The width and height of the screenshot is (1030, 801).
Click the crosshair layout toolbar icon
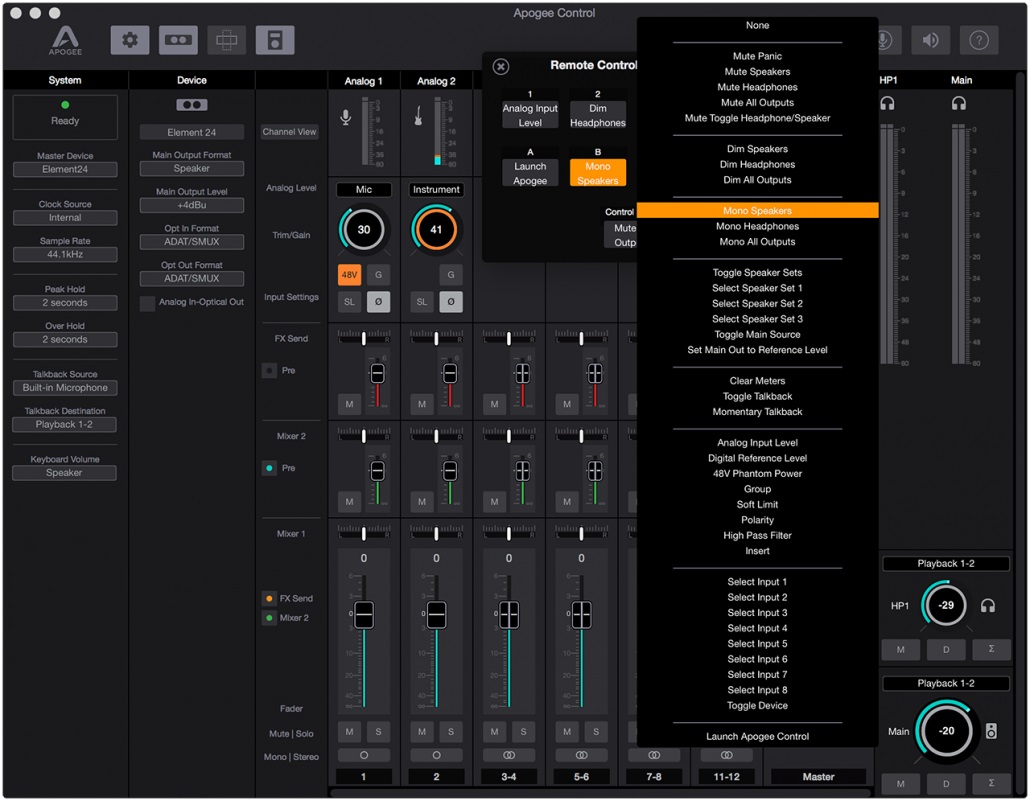(227, 40)
